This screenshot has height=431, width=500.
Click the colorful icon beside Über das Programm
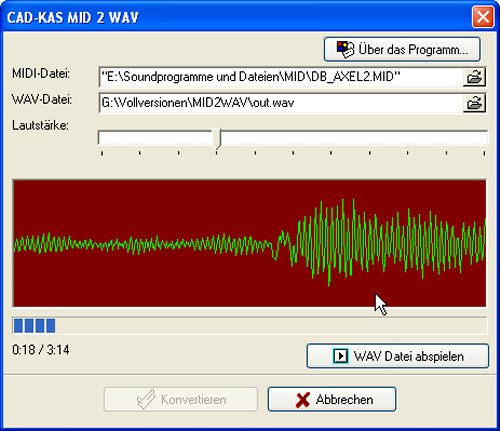point(345,49)
